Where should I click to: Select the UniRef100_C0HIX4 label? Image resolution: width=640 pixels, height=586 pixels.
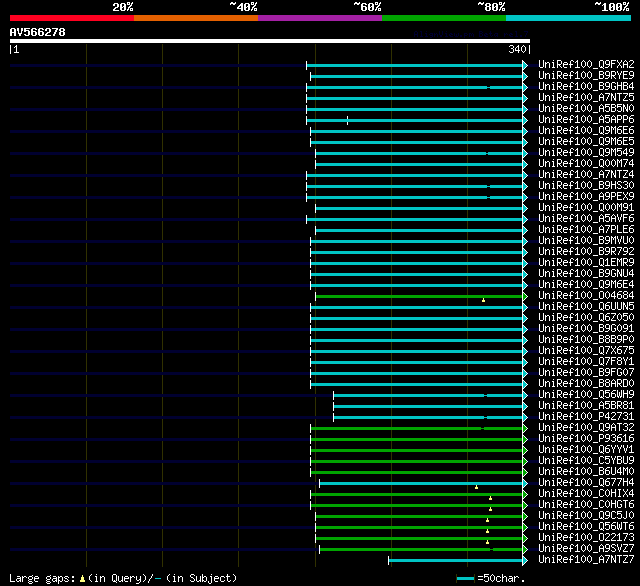(586, 494)
